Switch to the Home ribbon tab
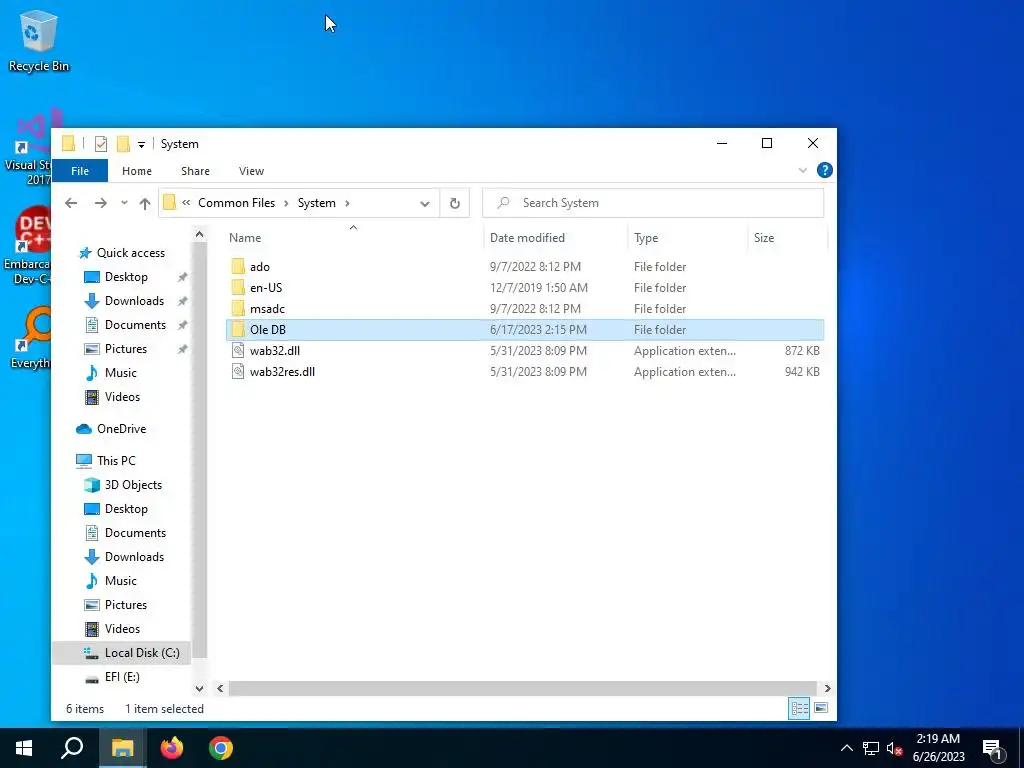 [x=136, y=171]
